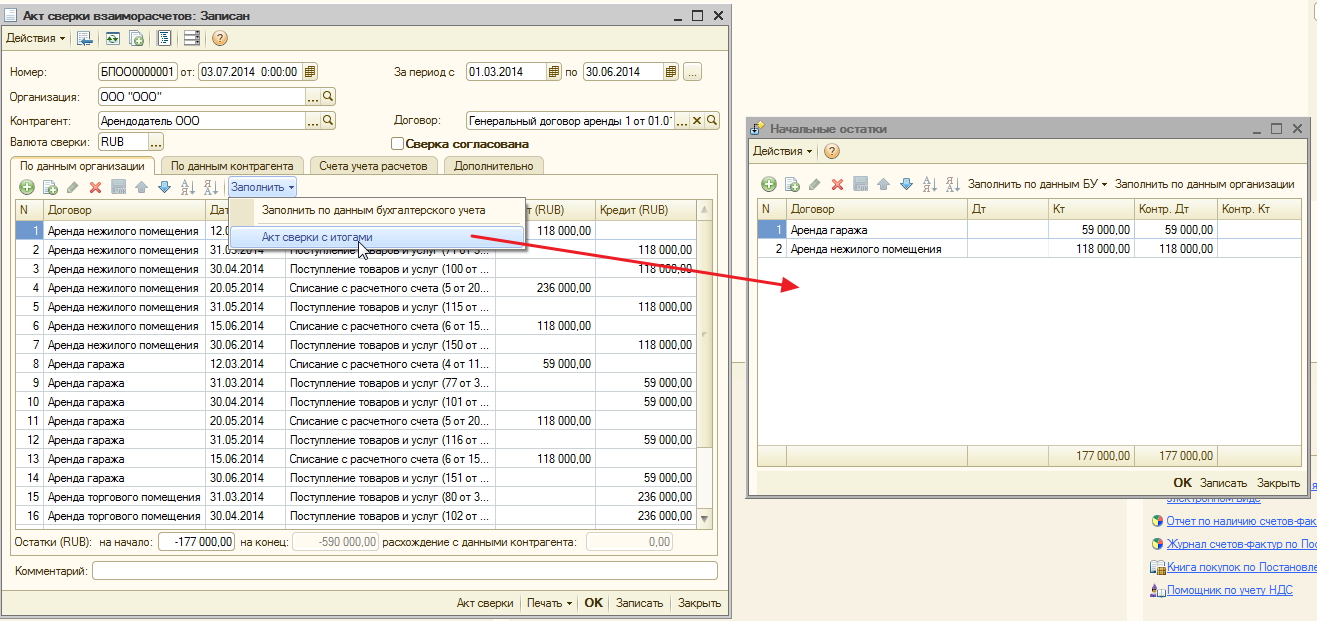
Task: Click Записать in the Акт сверки window
Action: pos(639,603)
